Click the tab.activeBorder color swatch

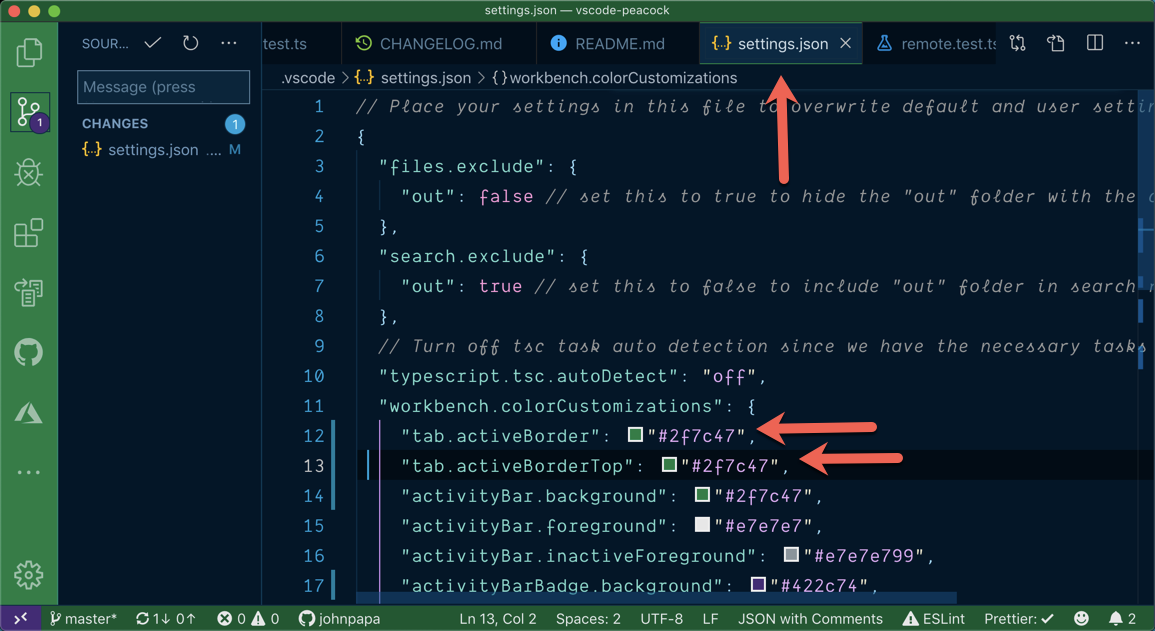636,435
